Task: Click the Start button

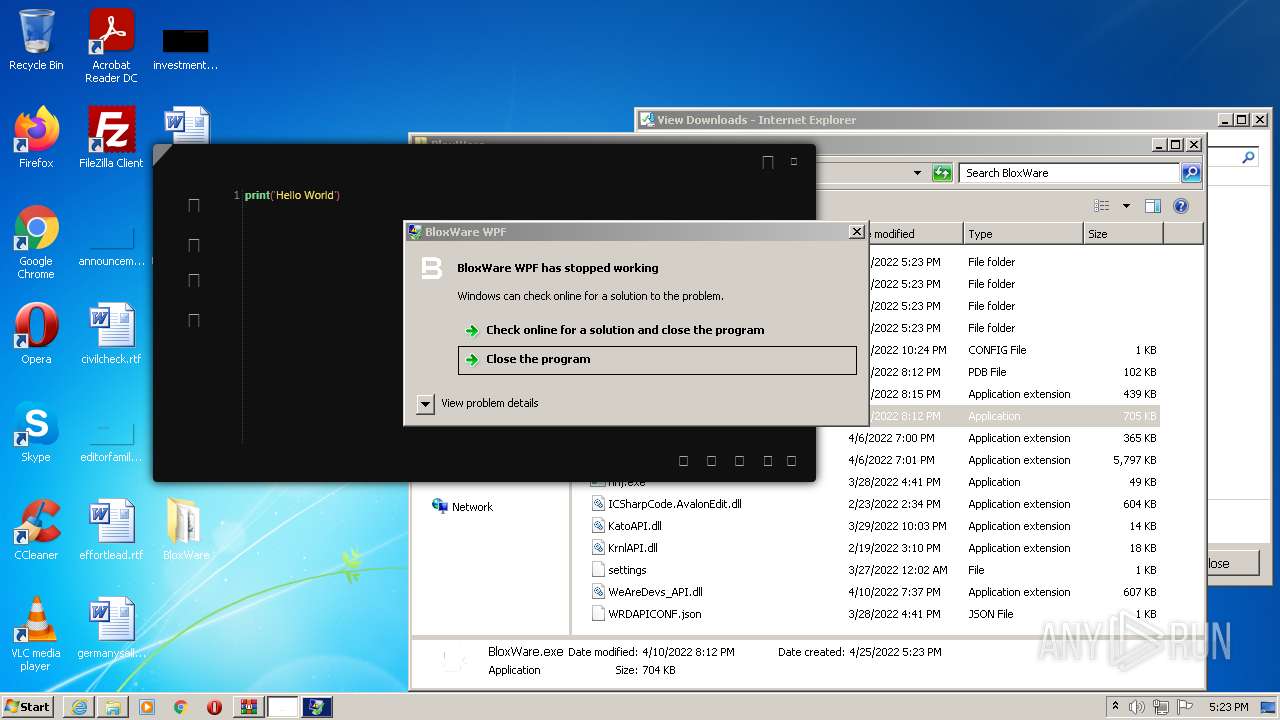Action: [28, 707]
